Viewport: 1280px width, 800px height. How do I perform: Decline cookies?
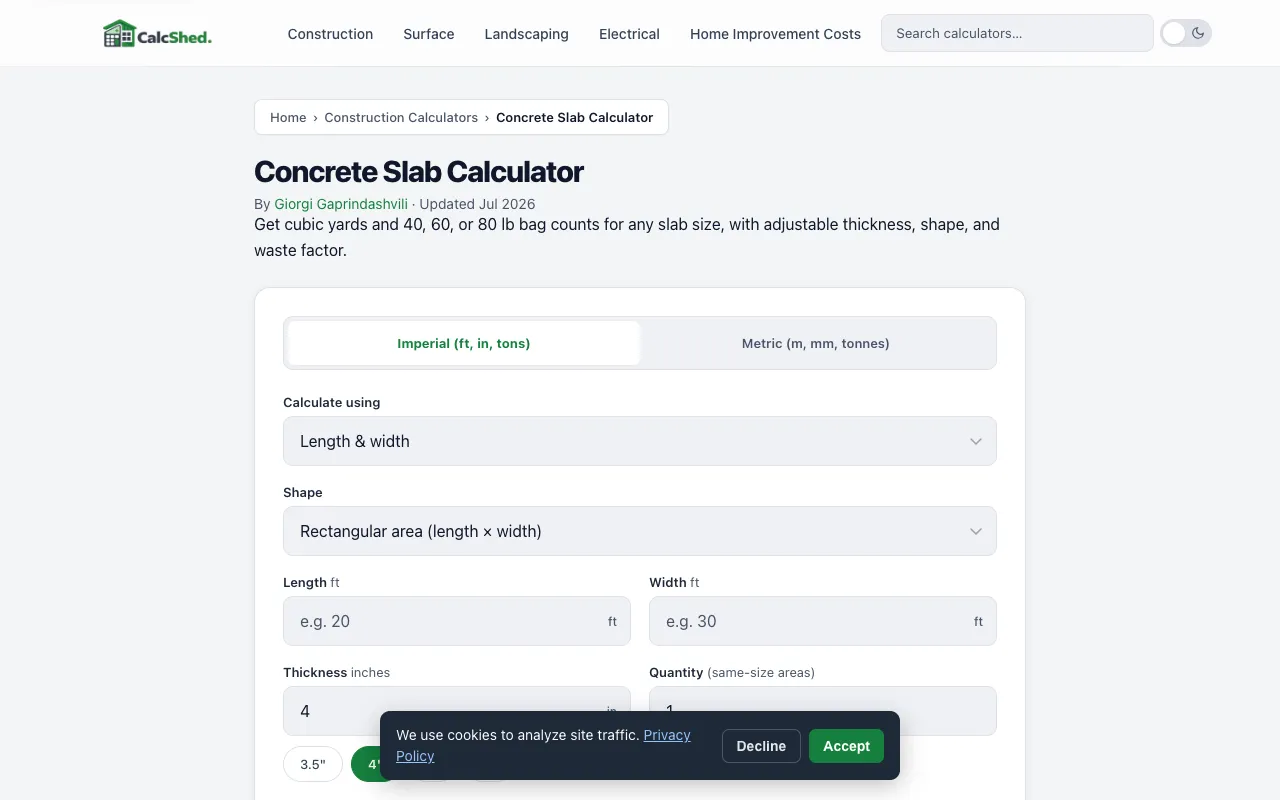[761, 746]
